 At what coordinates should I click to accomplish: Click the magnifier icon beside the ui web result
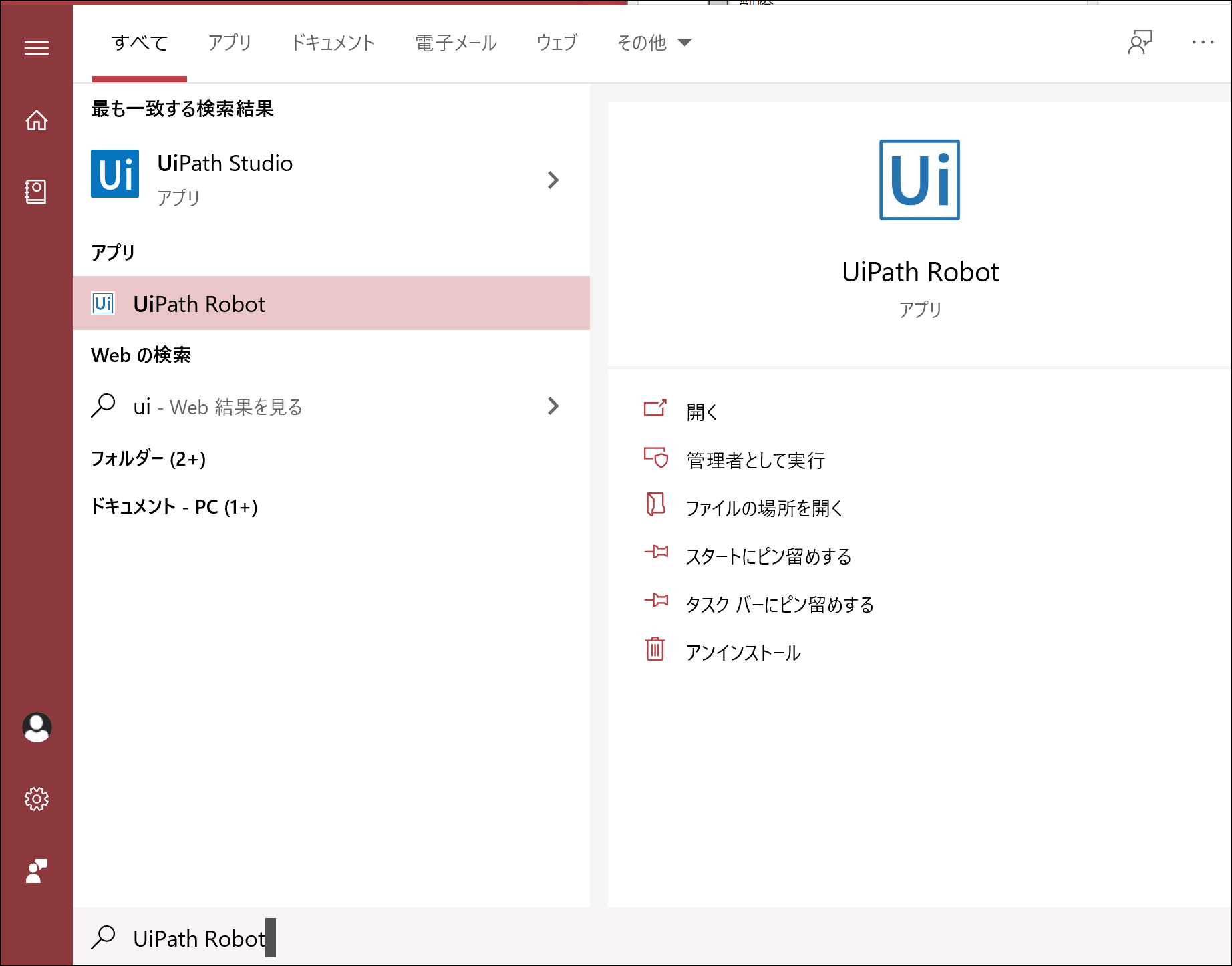coord(104,406)
